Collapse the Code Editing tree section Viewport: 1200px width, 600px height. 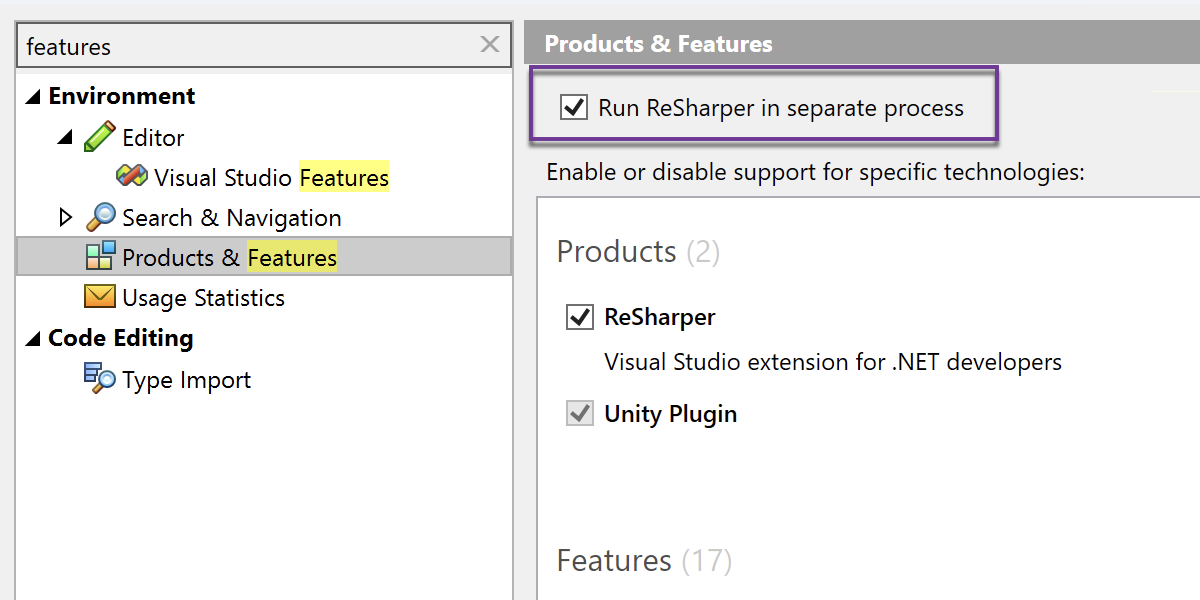(33, 339)
